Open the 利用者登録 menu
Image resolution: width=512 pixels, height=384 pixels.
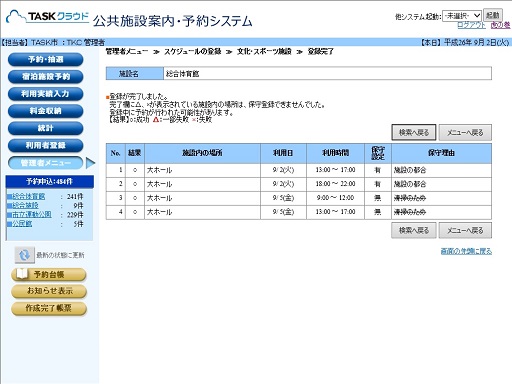45,145
